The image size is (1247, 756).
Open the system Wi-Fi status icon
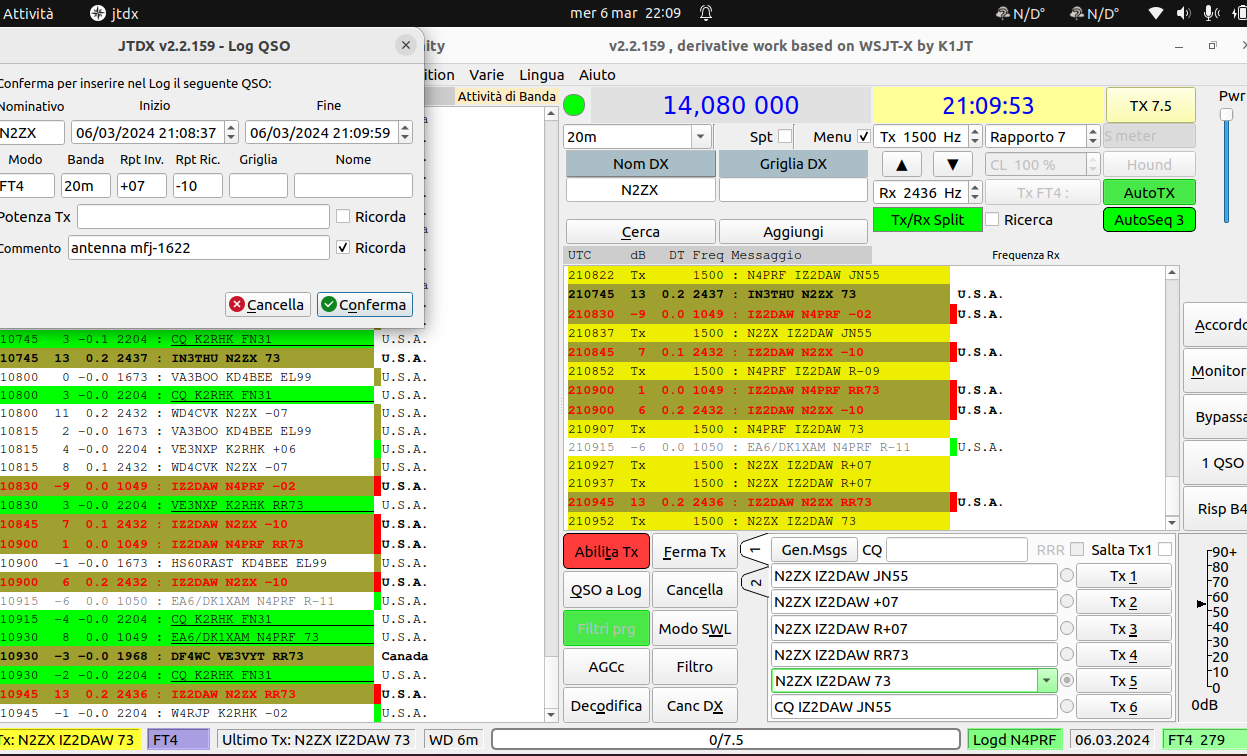pyautogui.click(x=1156, y=13)
